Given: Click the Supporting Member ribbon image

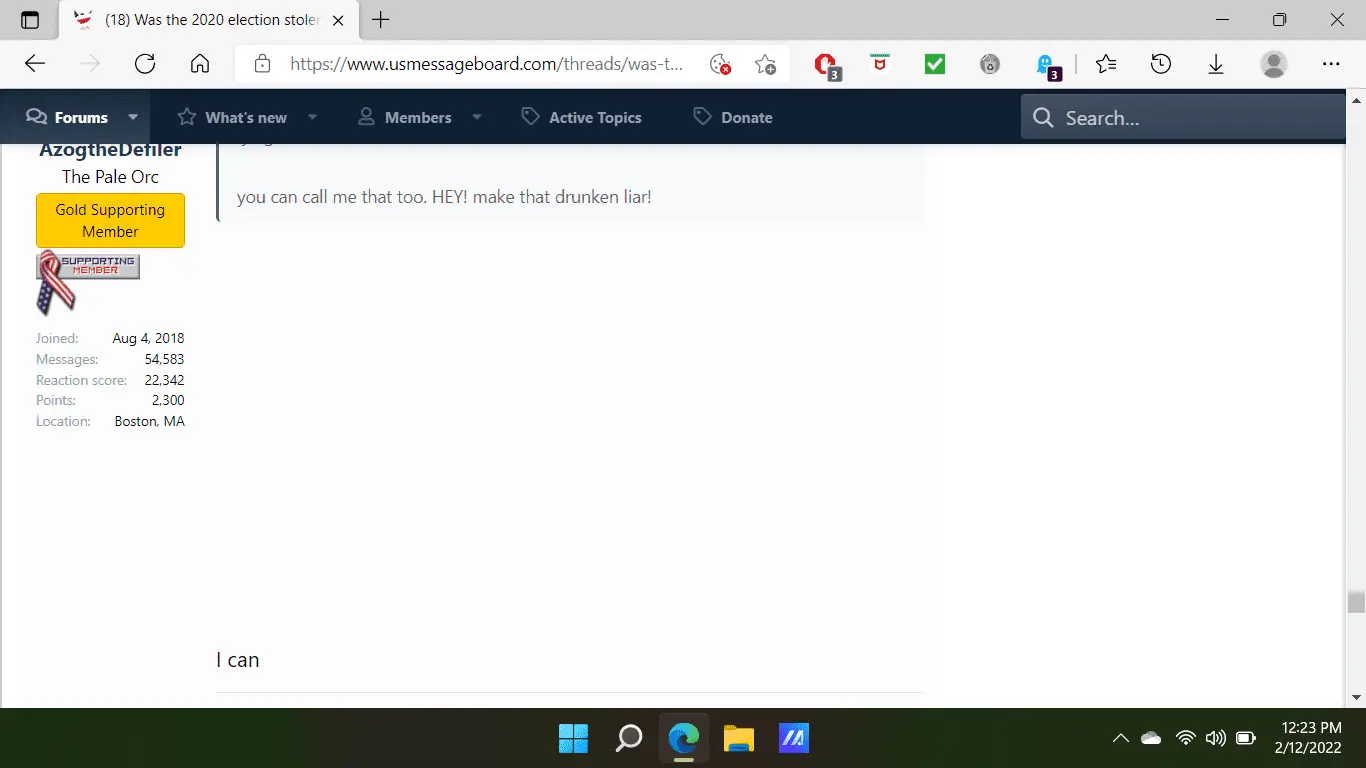Looking at the screenshot, I should pos(87,283).
